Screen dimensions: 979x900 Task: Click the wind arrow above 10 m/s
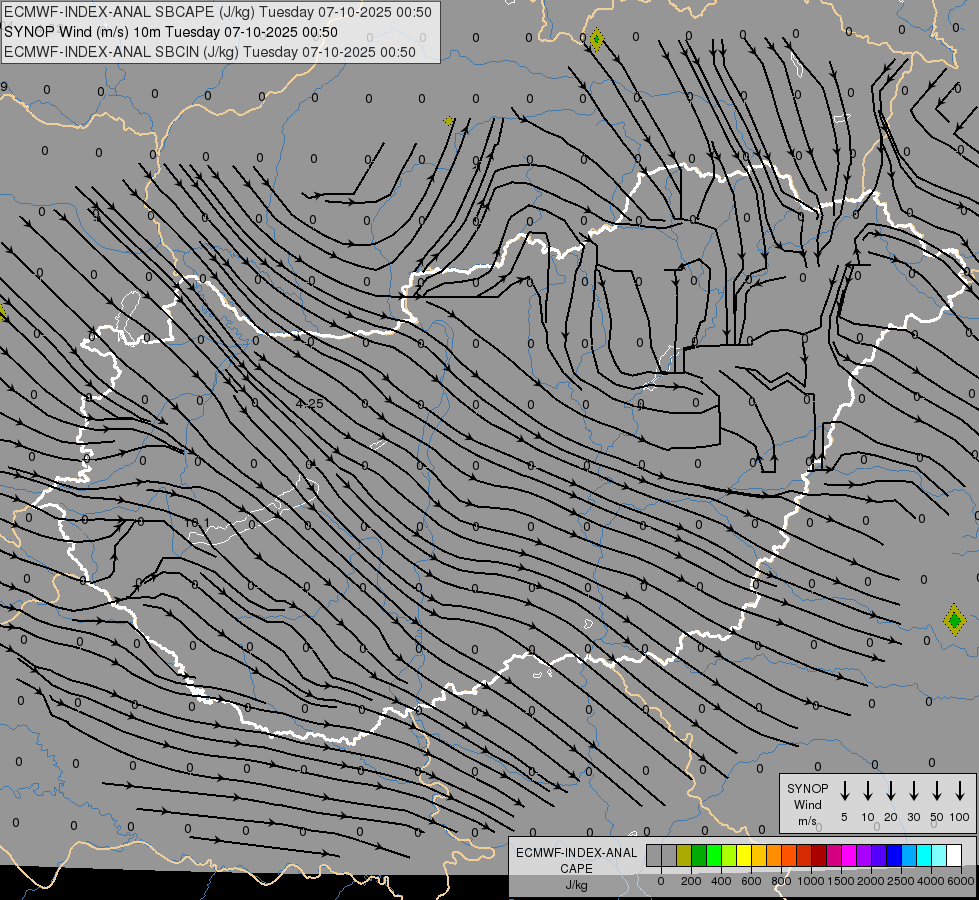coord(868,791)
